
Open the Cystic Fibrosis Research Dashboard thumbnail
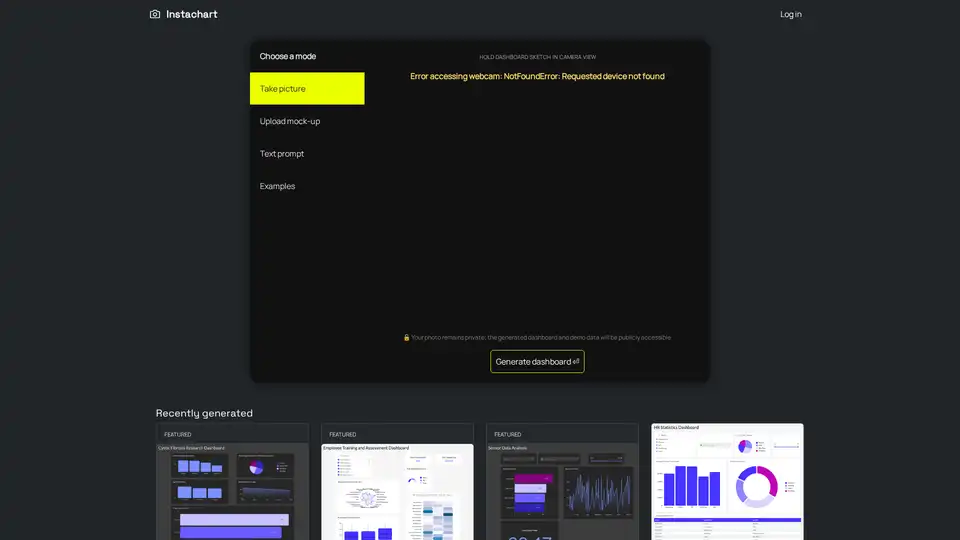[x=232, y=490]
